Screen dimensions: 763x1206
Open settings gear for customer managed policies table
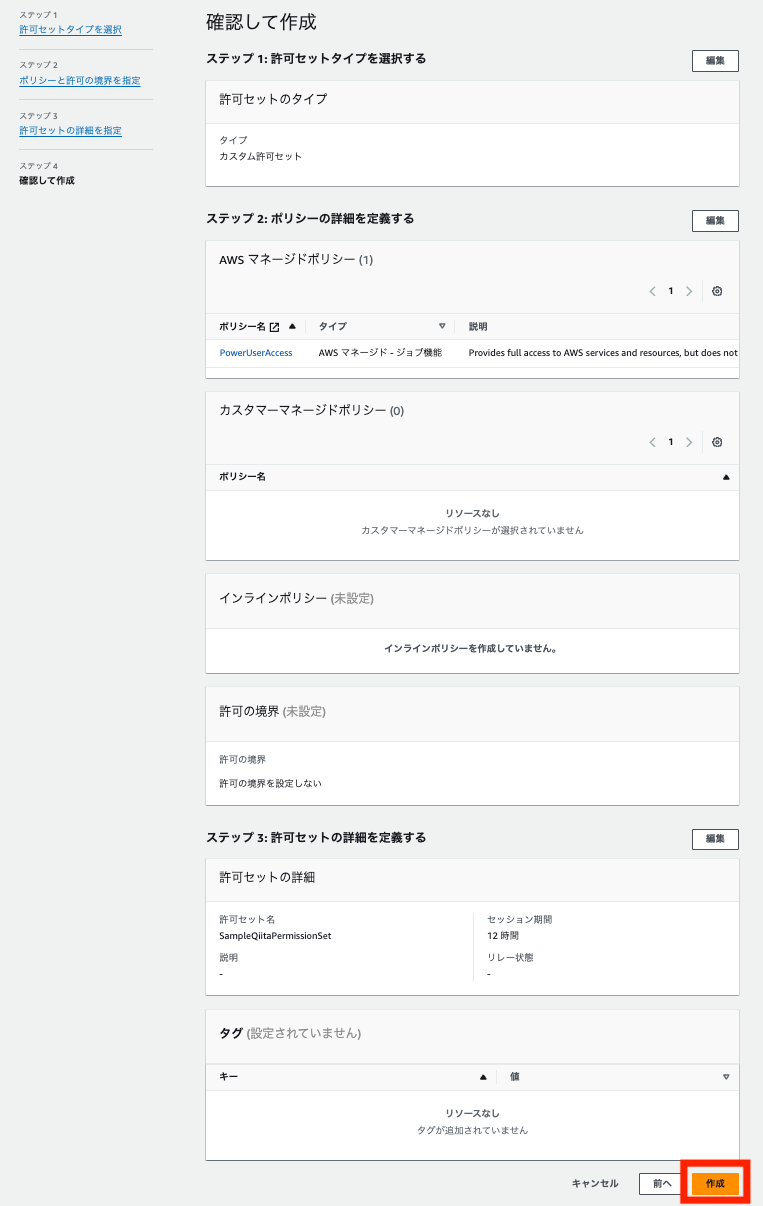point(717,442)
